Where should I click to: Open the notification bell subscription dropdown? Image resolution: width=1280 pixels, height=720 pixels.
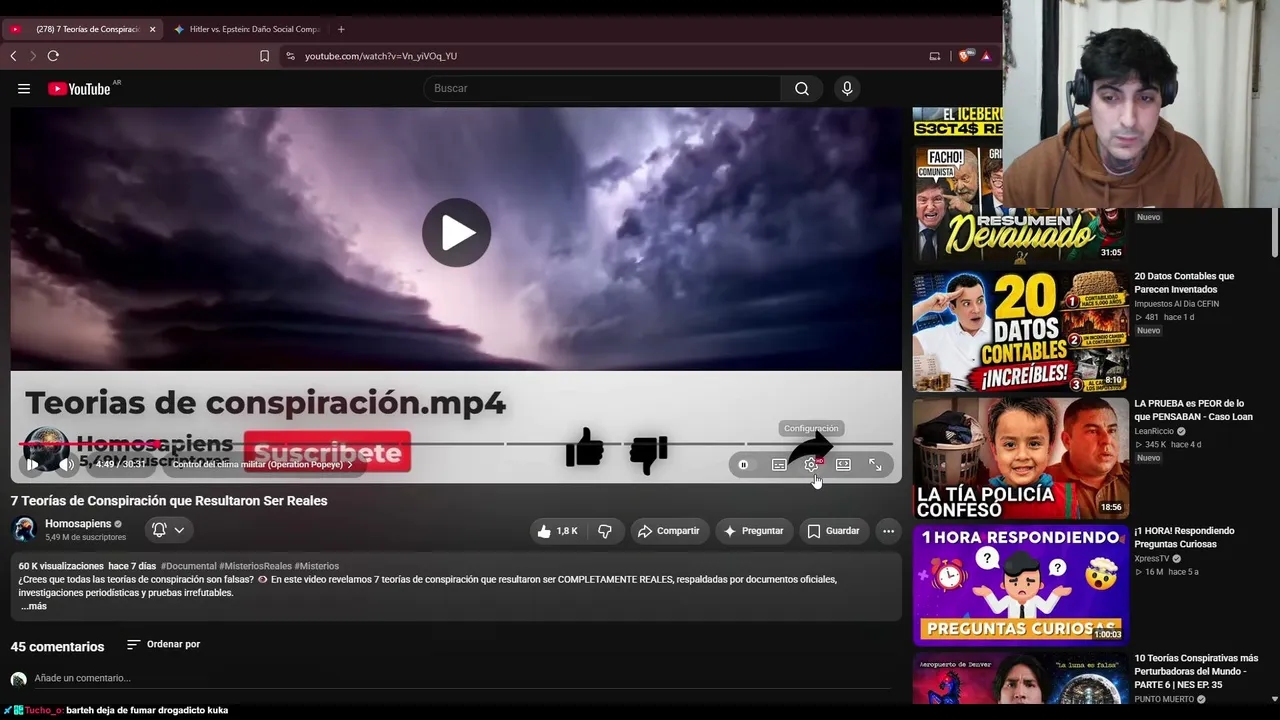[x=168, y=530]
